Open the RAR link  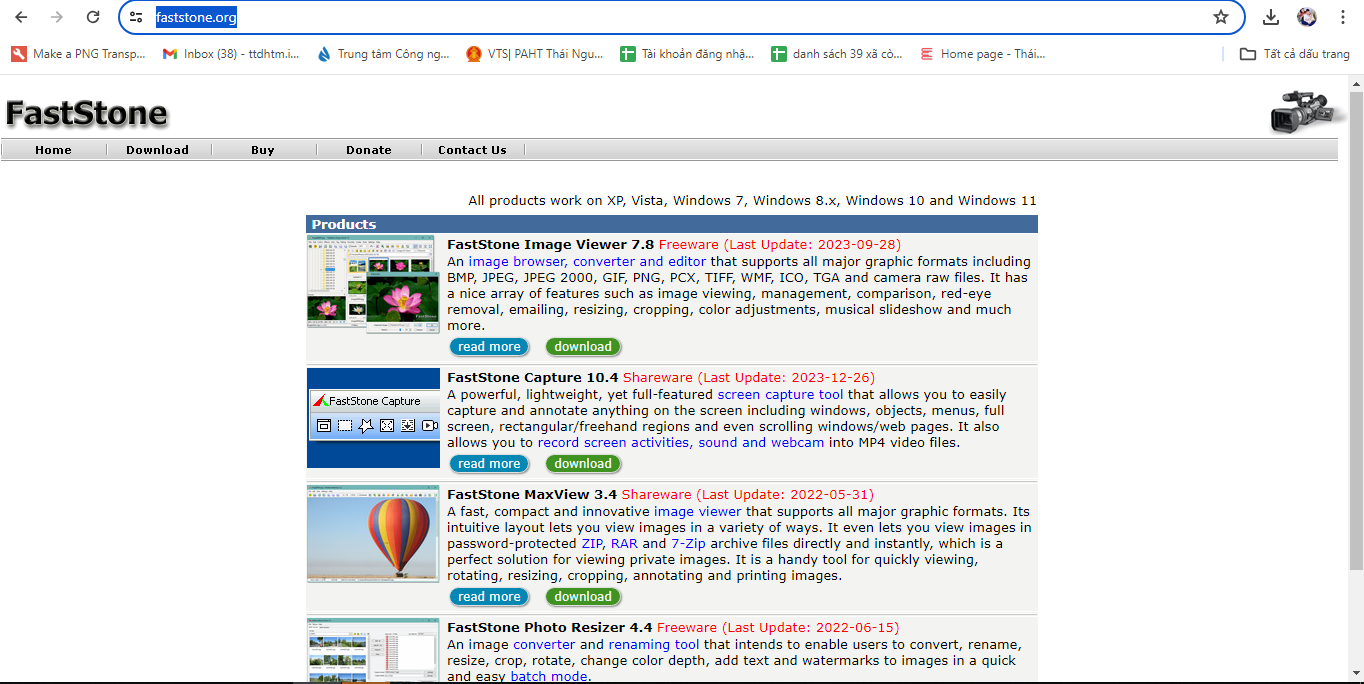(625, 544)
